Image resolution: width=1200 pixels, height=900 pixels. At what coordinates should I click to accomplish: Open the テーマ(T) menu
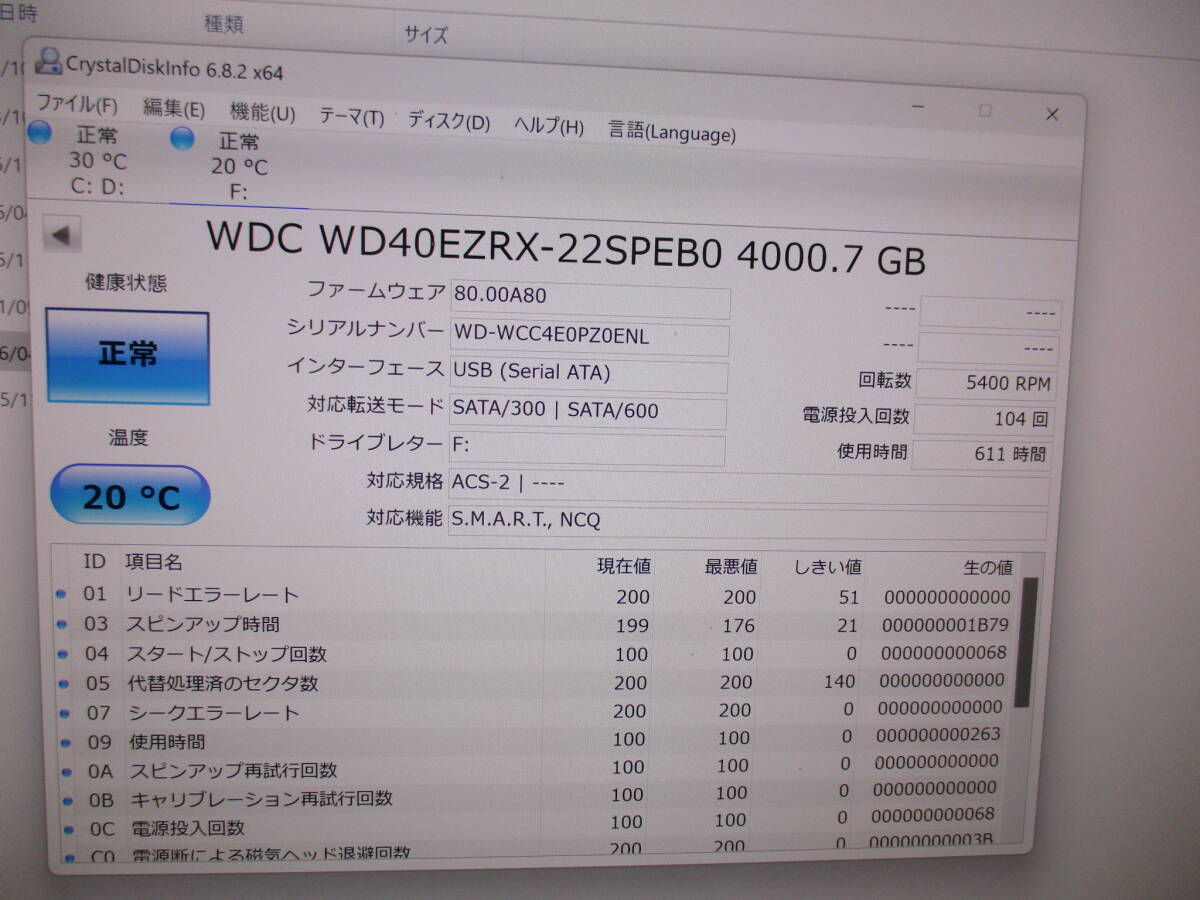[351, 117]
